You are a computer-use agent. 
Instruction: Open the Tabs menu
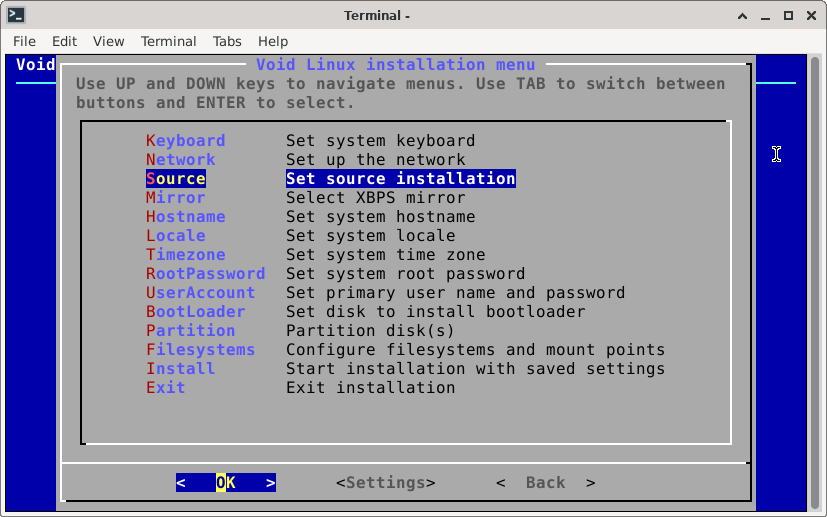(x=227, y=41)
